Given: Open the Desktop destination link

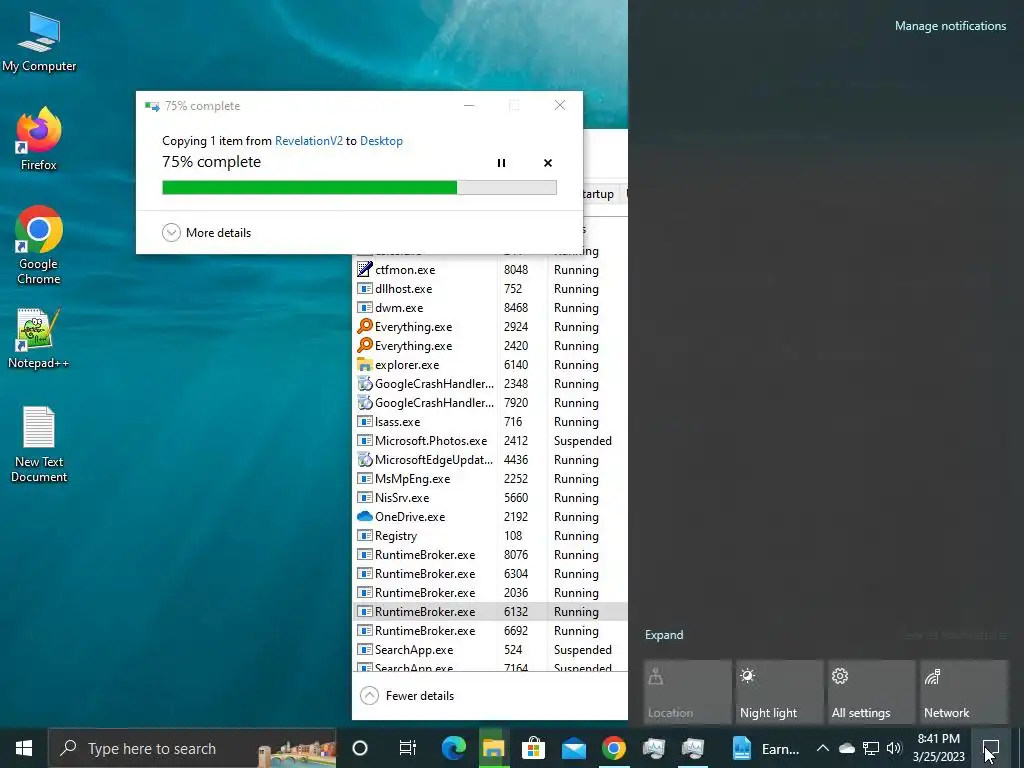Looking at the screenshot, I should coord(381,140).
